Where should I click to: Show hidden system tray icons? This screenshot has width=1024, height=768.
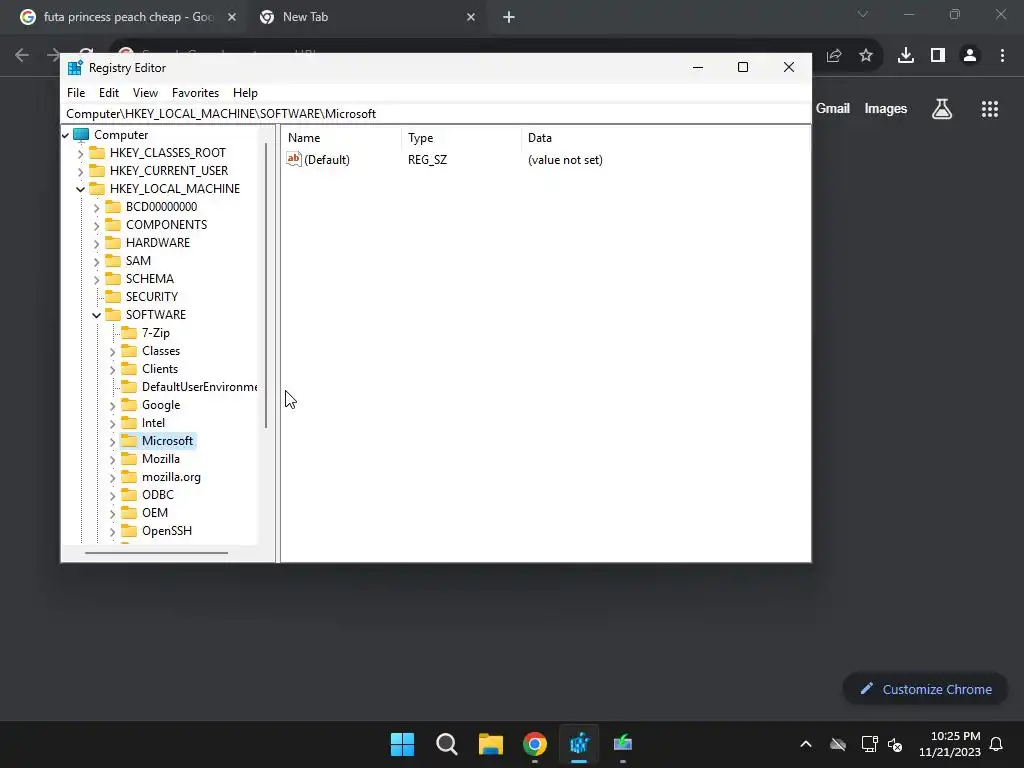click(806, 744)
